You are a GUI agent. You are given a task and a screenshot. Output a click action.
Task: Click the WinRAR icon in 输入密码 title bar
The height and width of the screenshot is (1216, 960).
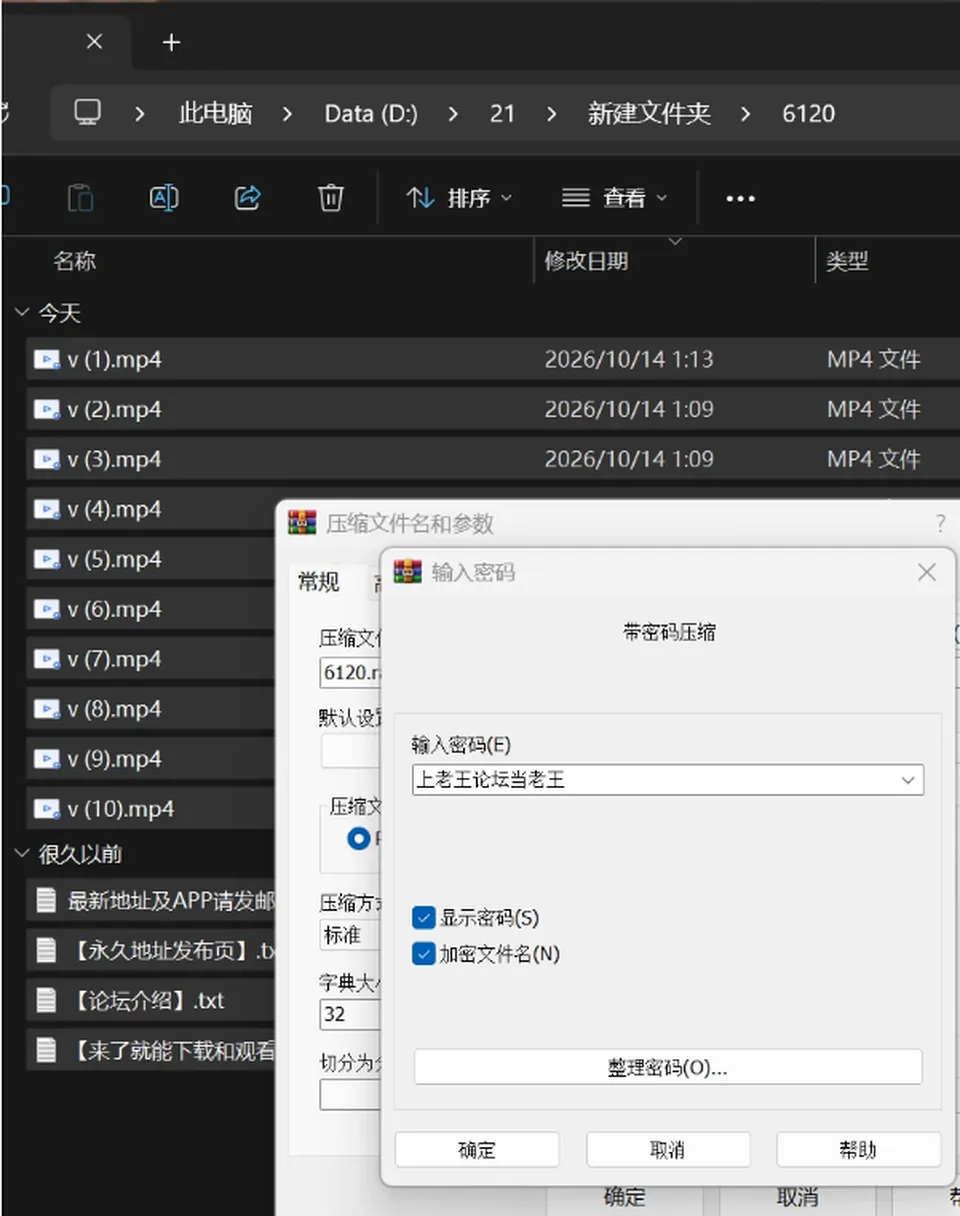point(407,572)
